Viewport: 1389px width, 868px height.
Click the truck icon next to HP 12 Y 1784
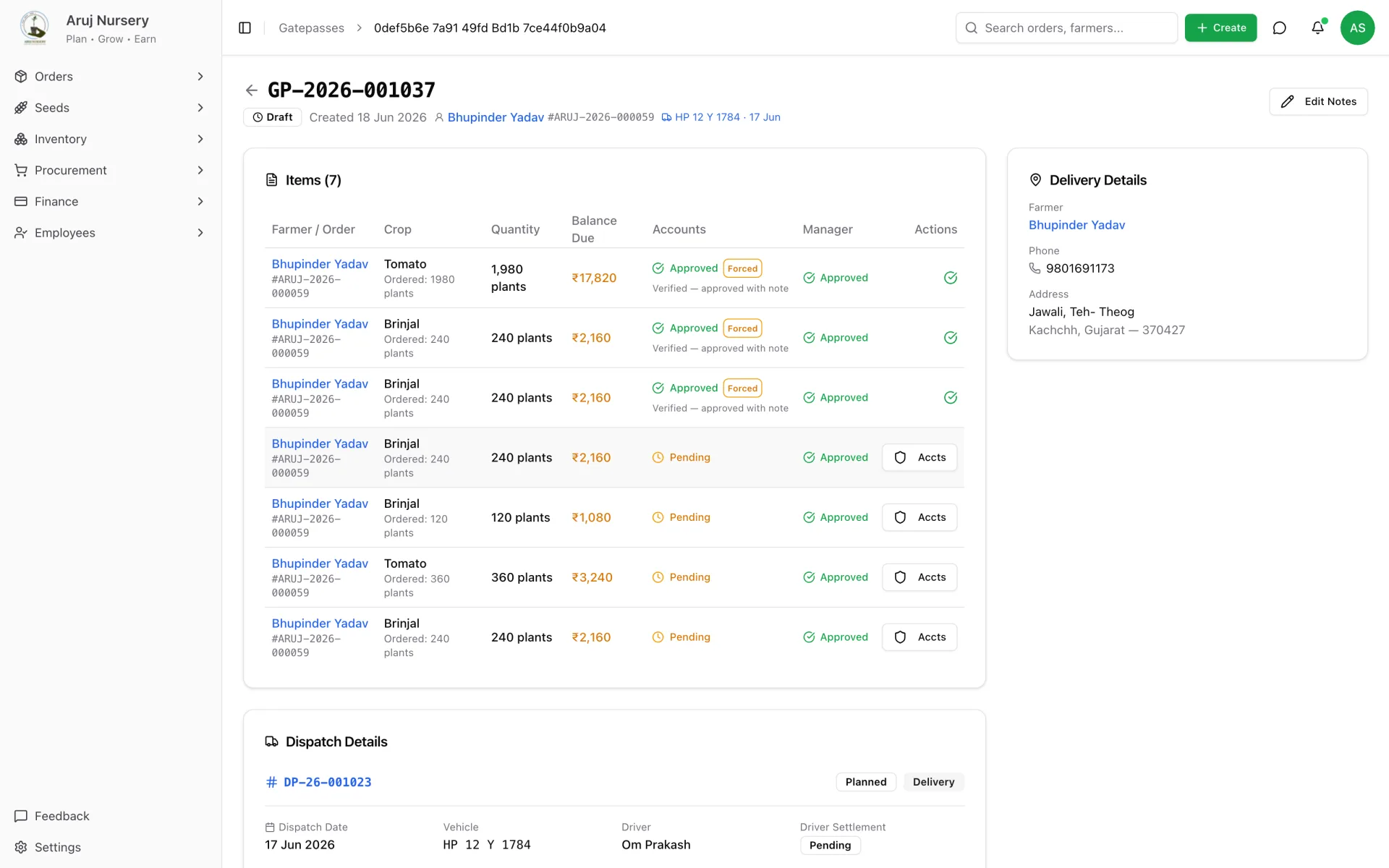point(666,117)
